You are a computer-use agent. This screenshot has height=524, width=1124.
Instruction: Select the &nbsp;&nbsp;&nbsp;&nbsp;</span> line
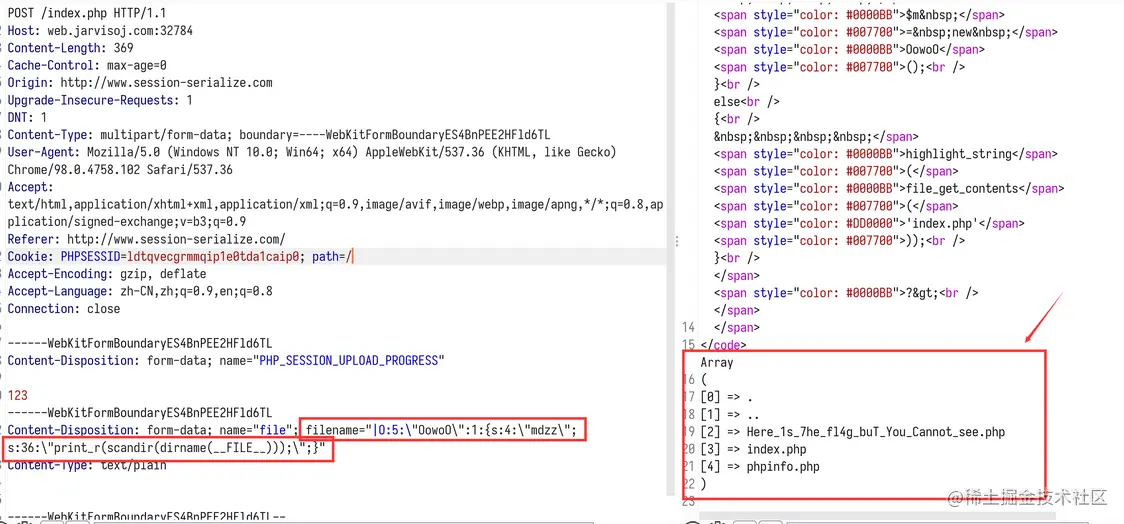point(816,136)
